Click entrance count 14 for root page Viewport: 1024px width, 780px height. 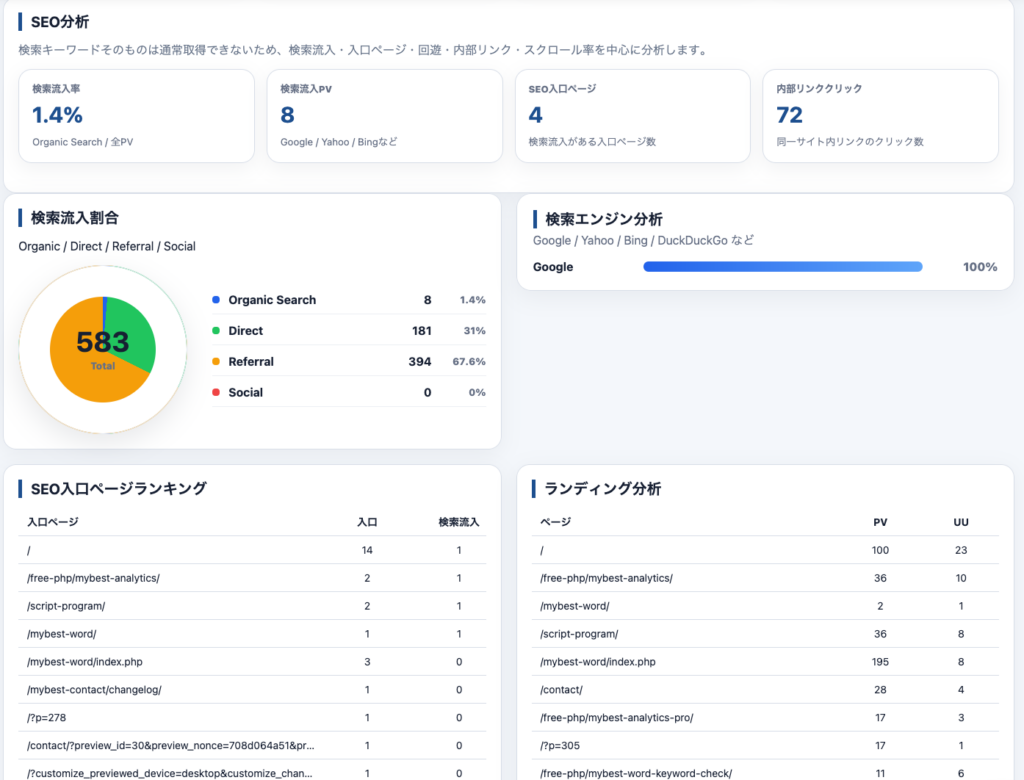[367, 550]
